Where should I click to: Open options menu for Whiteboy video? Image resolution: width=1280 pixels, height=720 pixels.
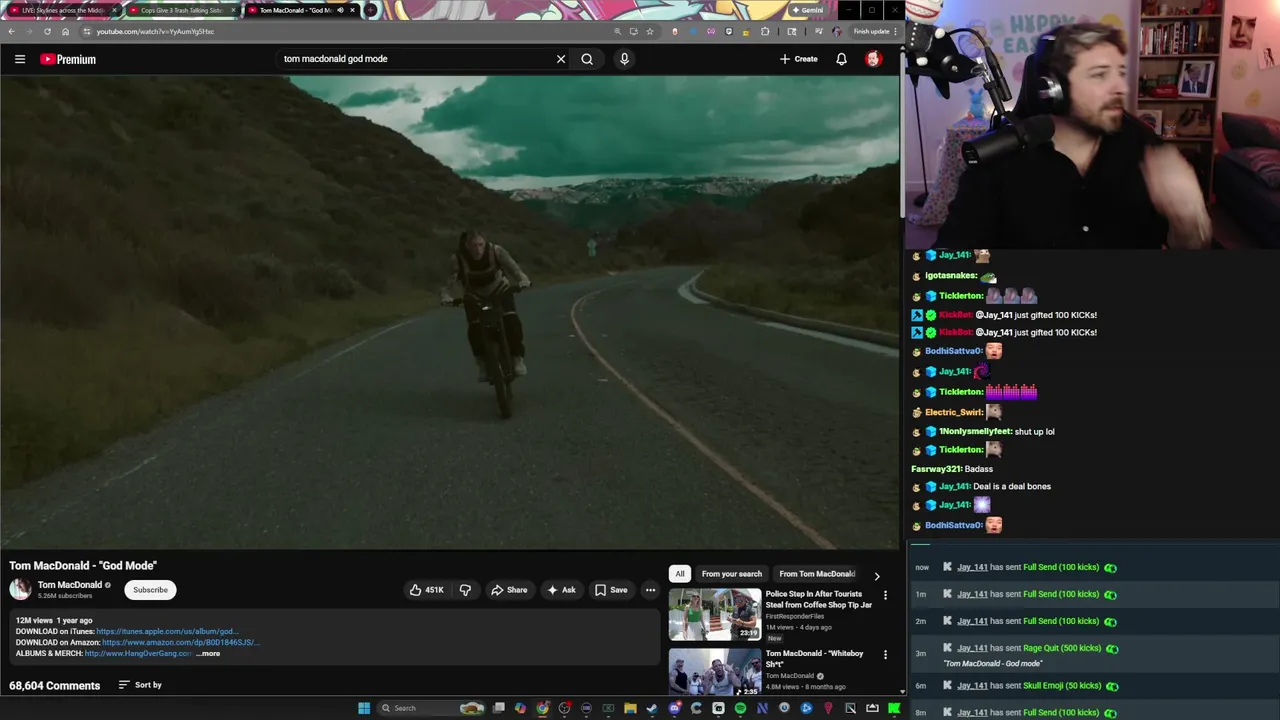pyautogui.click(x=885, y=655)
